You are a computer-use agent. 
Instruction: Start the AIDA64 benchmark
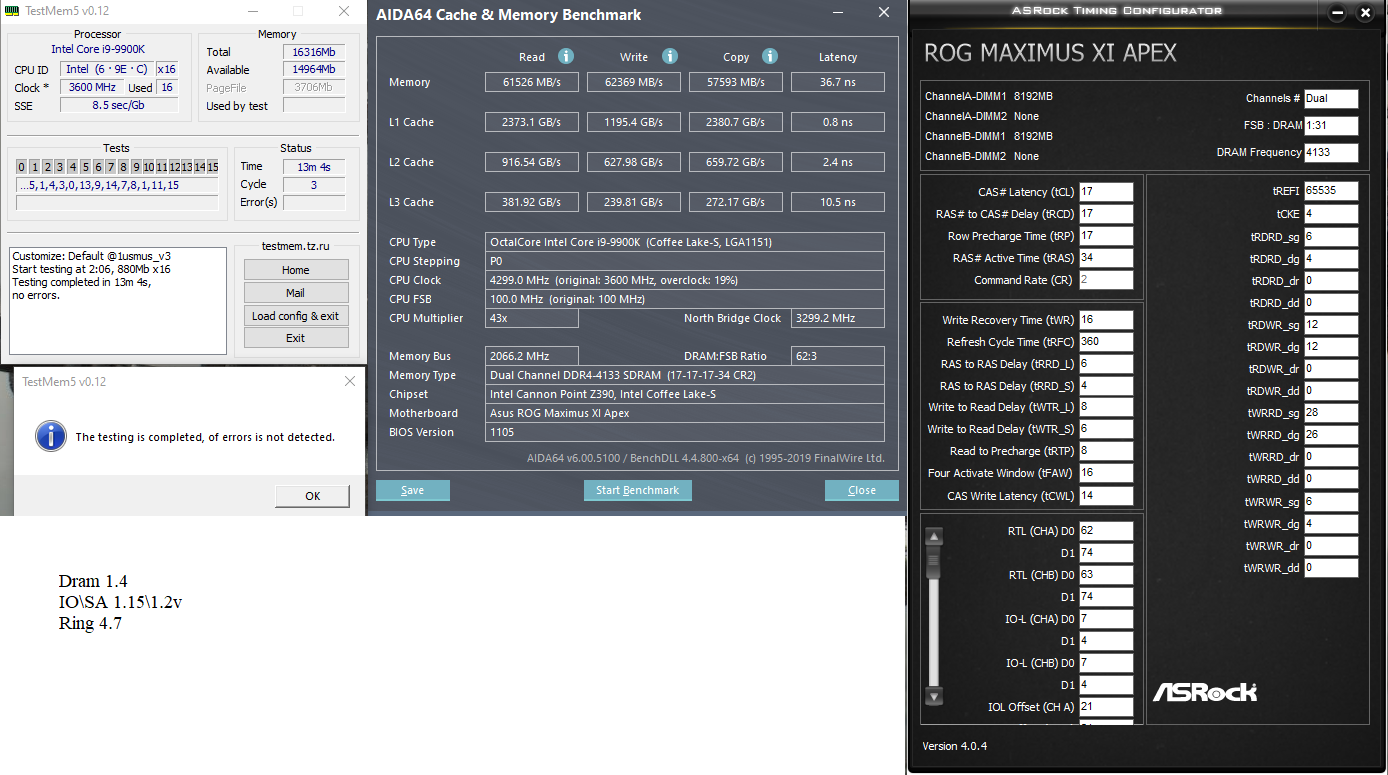coord(638,490)
